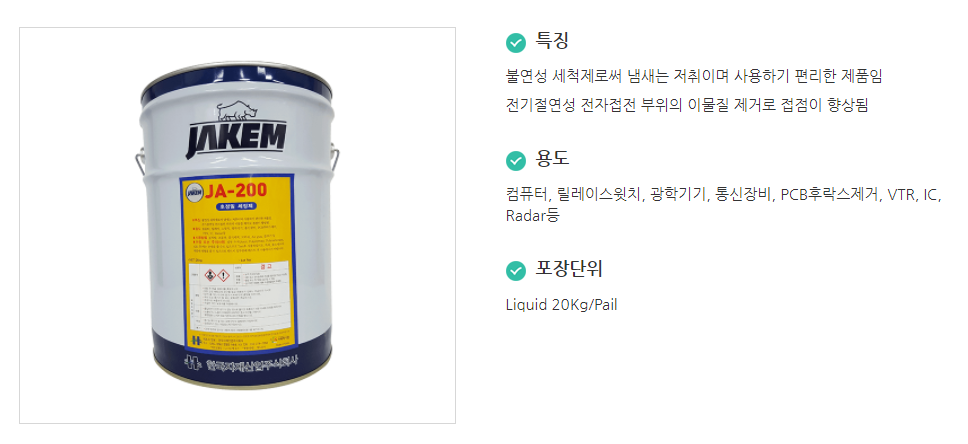Image resolution: width=968 pixels, height=444 pixels.
Task: Click the Liquid 20Kg/Pail packaging text
Action: point(561,305)
